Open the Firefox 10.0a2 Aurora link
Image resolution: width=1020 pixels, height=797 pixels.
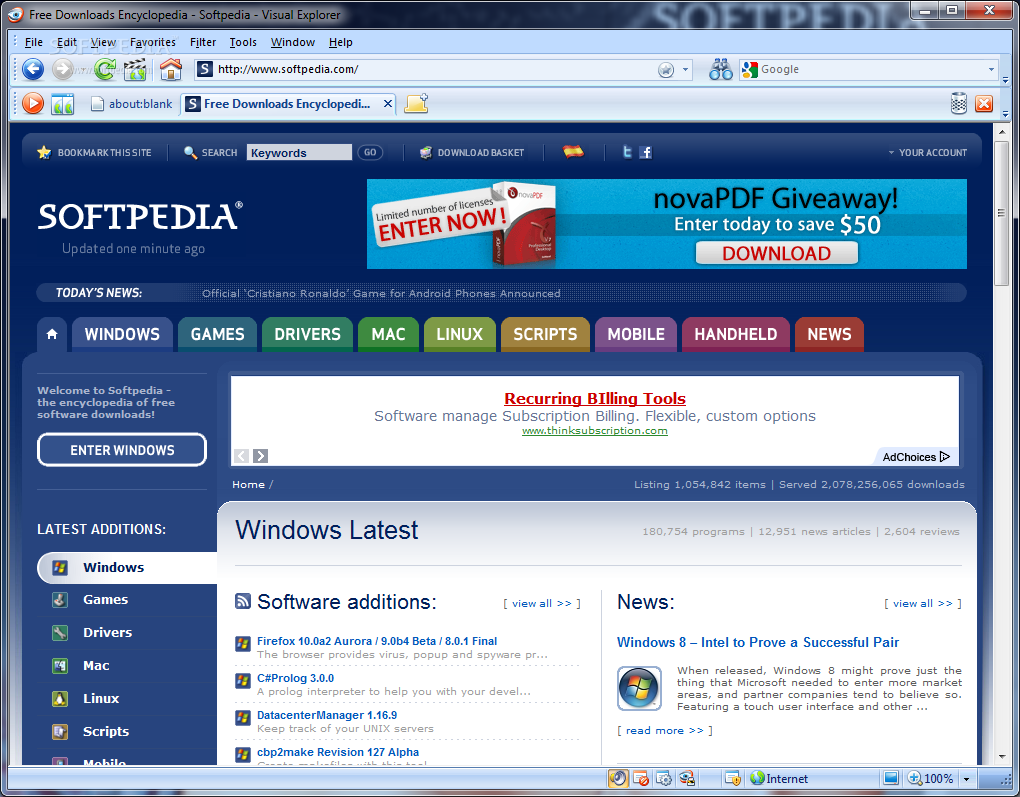[377, 641]
